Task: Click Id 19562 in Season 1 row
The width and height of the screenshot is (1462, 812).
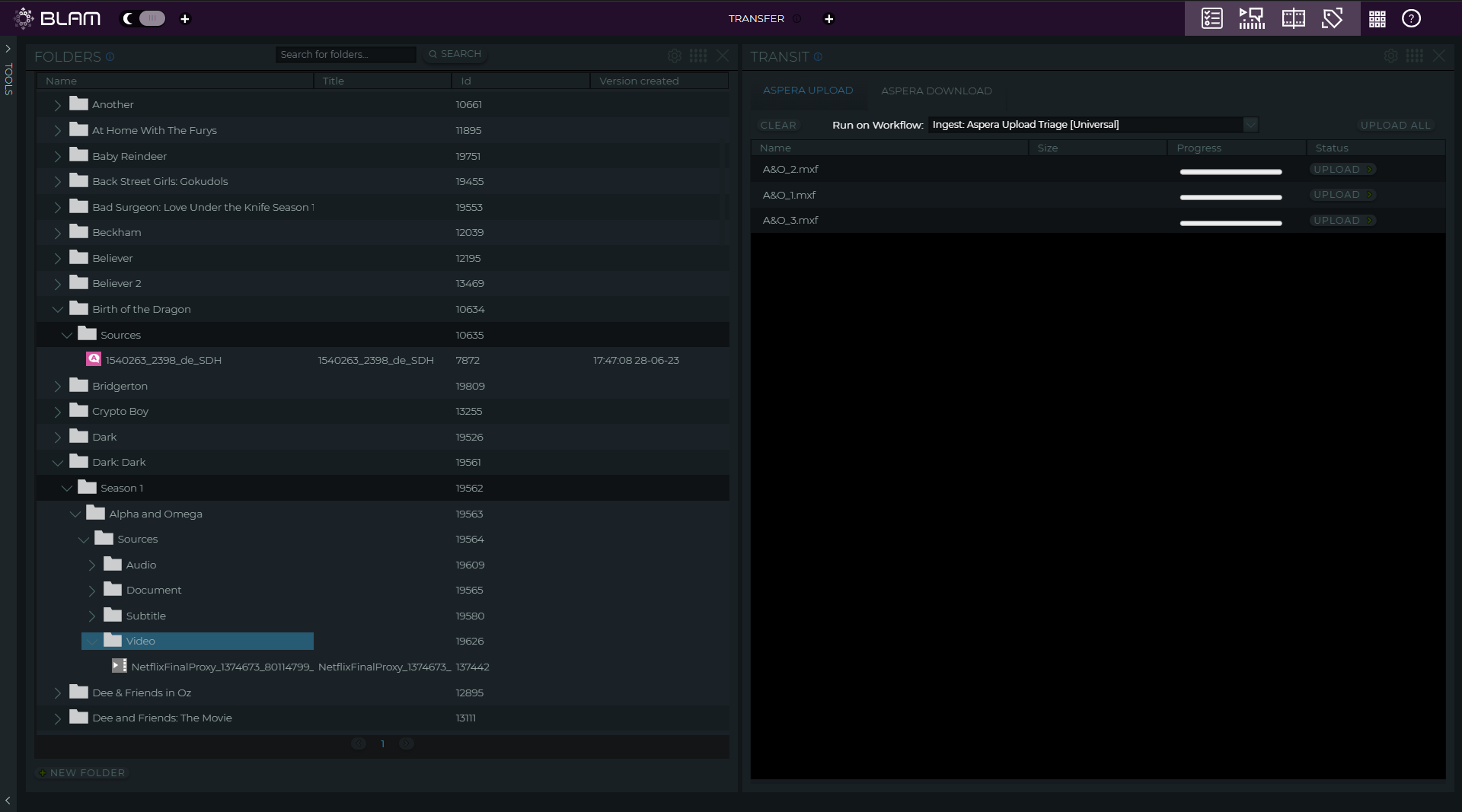Action: (469, 488)
